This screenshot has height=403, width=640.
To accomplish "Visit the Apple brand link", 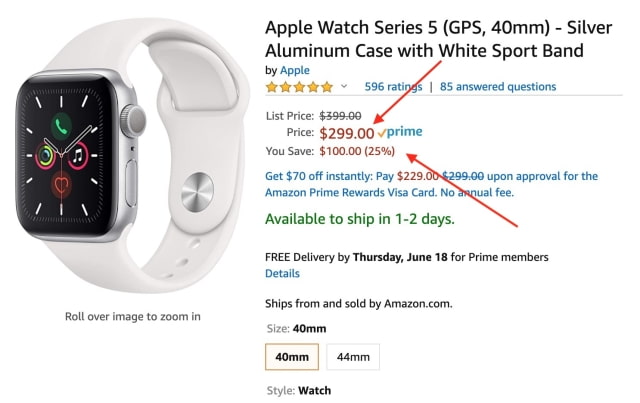I will pos(294,70).
